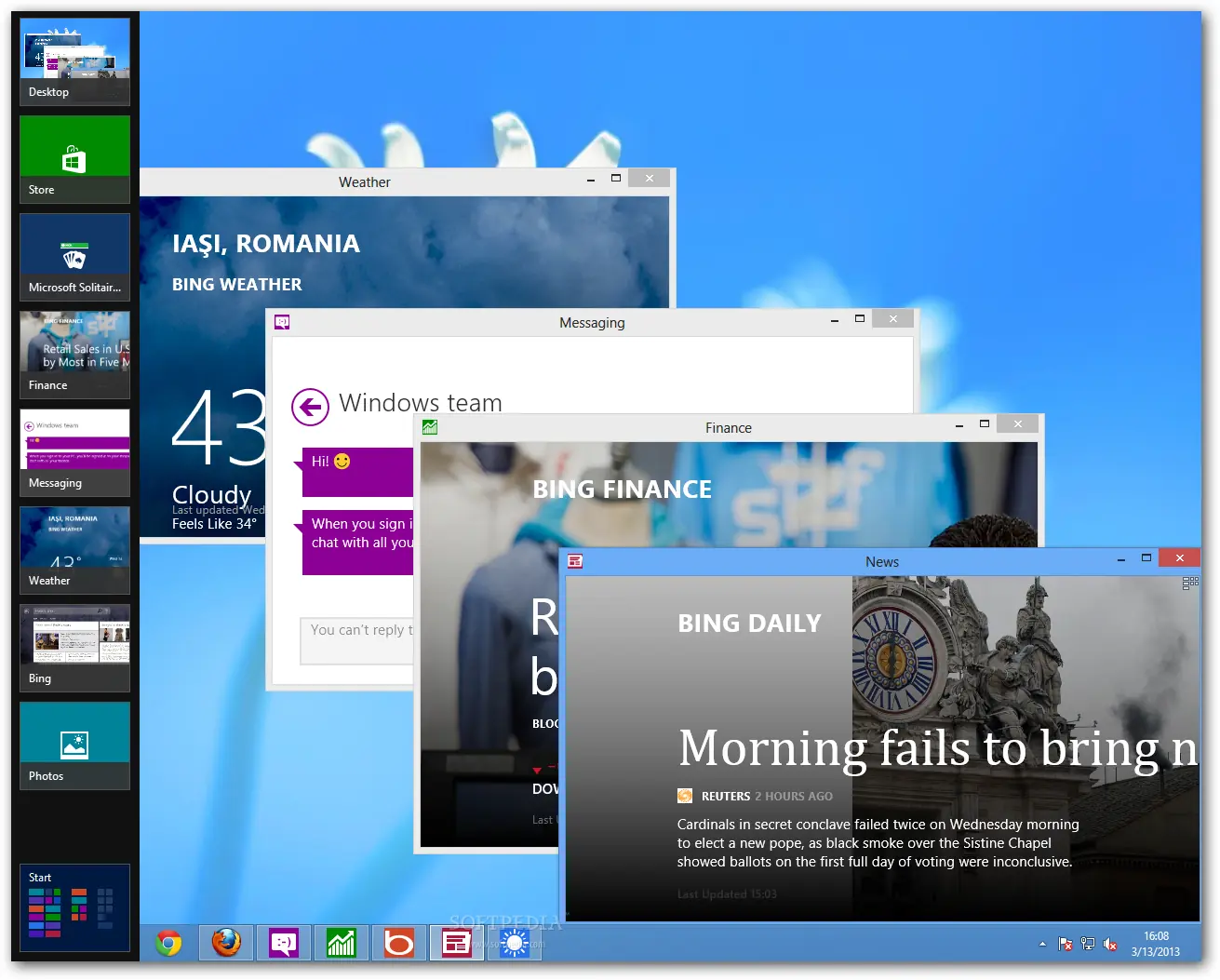Click the "BING DAILY" heading in News
This screenshot has height=980, width=1220.
(750, 624)
